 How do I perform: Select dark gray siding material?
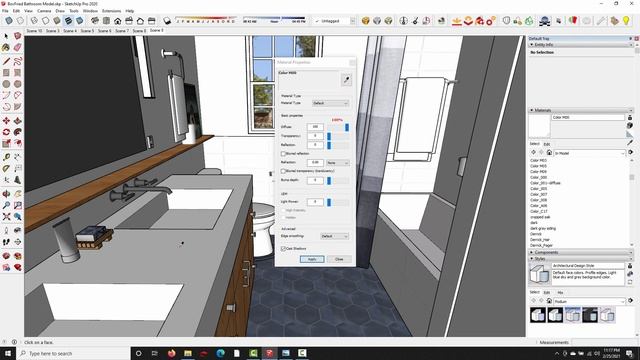pos(543,228)
